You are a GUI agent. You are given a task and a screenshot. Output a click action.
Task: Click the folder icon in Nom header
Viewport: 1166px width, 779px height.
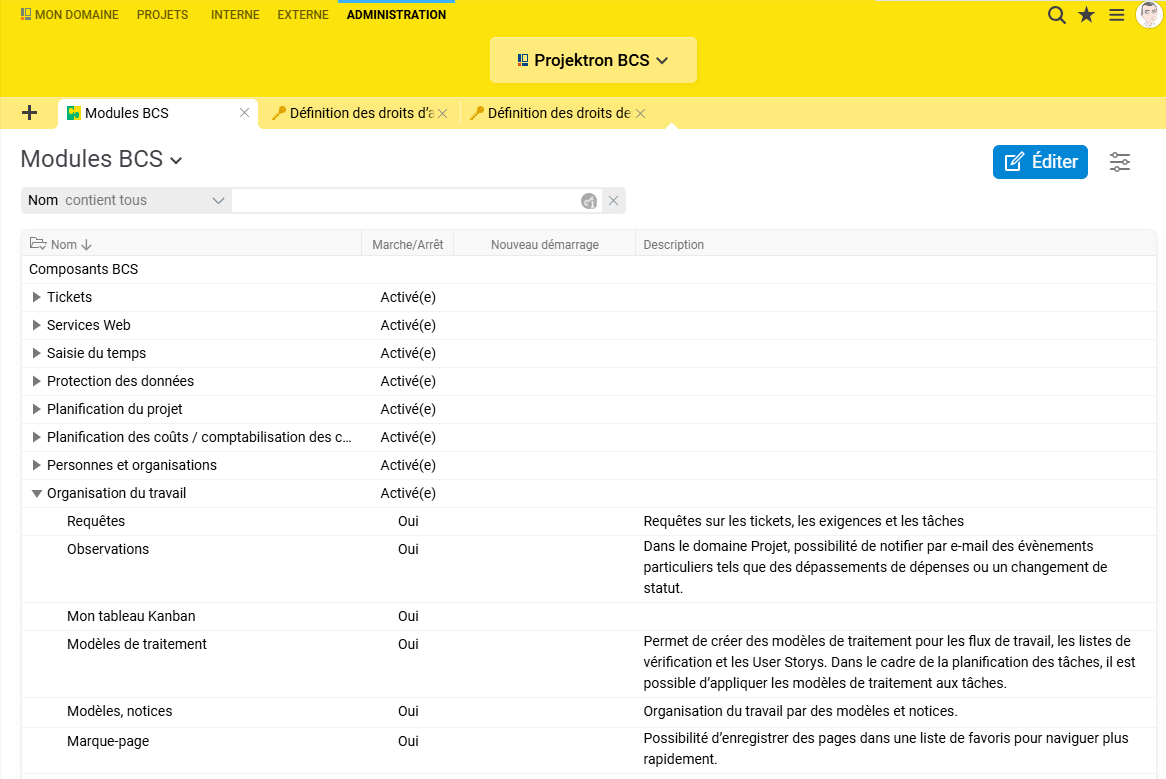pos(38,244)
